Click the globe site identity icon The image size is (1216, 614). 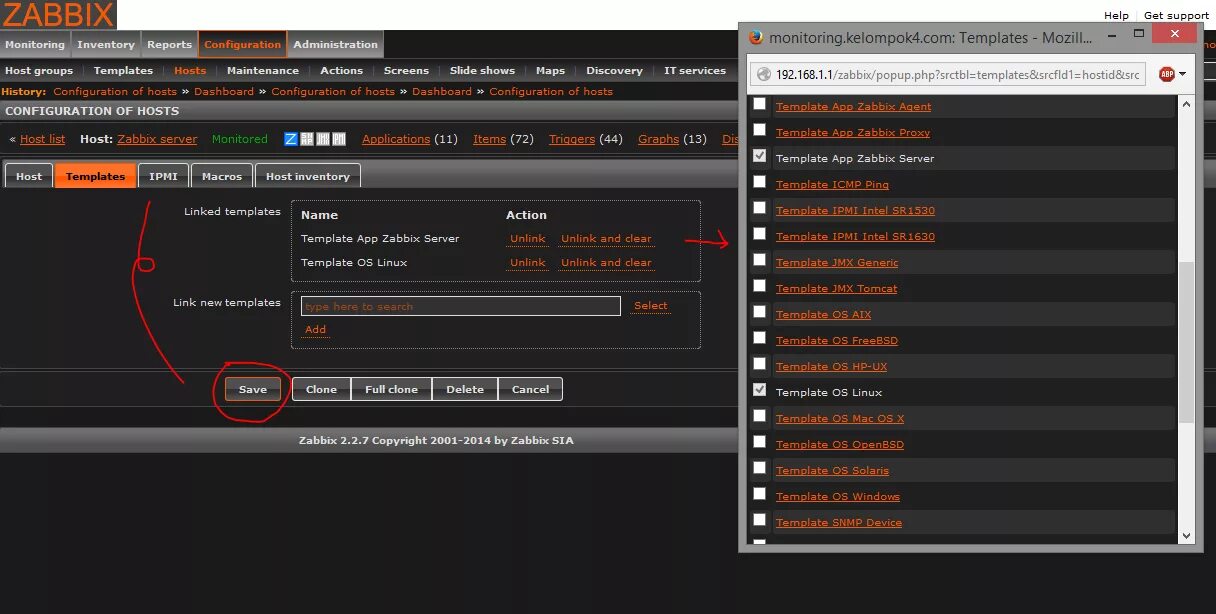click(x=765, y=74)
